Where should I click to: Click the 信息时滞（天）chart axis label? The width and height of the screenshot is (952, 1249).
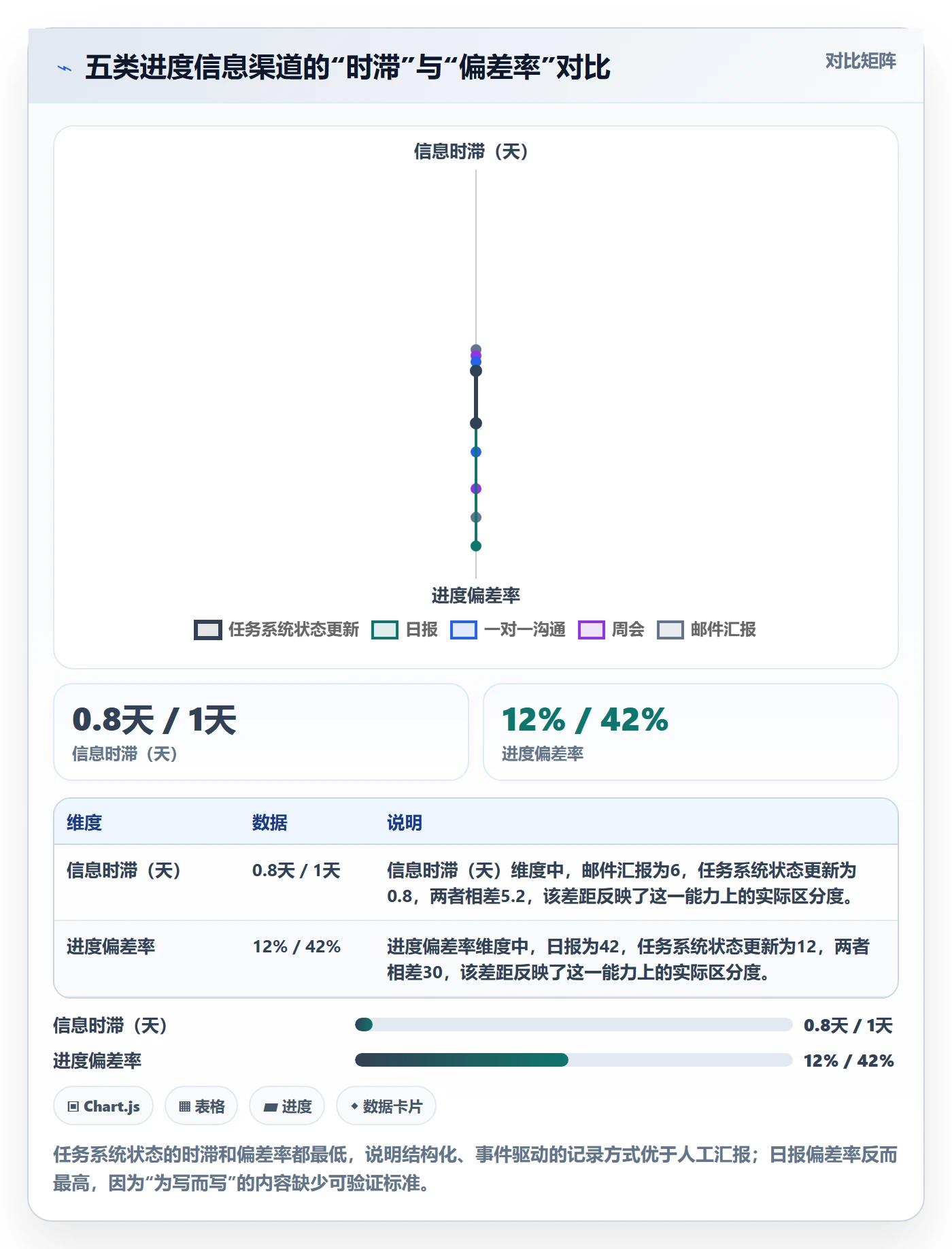[471, 151]
